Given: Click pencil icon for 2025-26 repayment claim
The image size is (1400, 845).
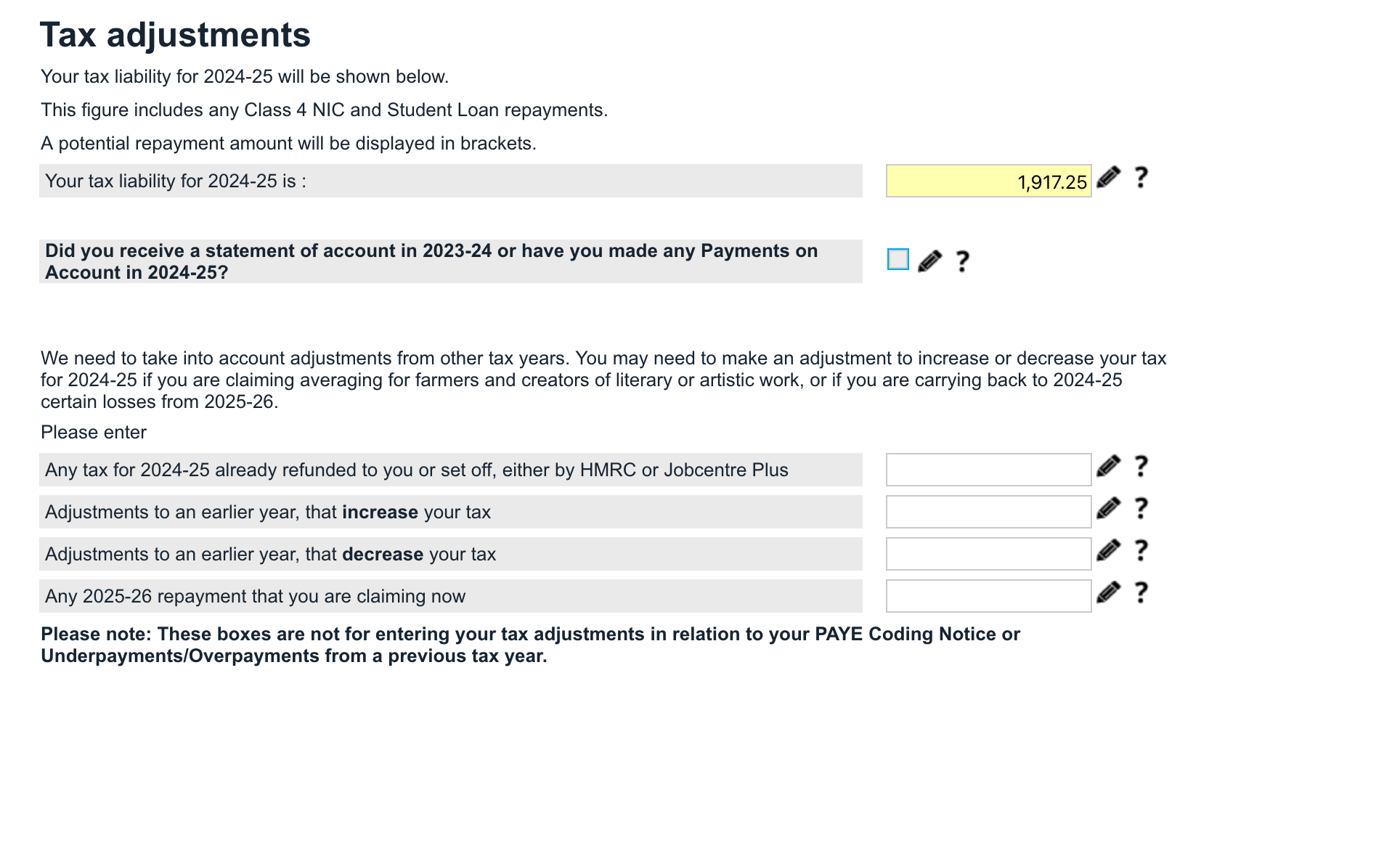Looking at the screenshot, I should (1108, 593).
